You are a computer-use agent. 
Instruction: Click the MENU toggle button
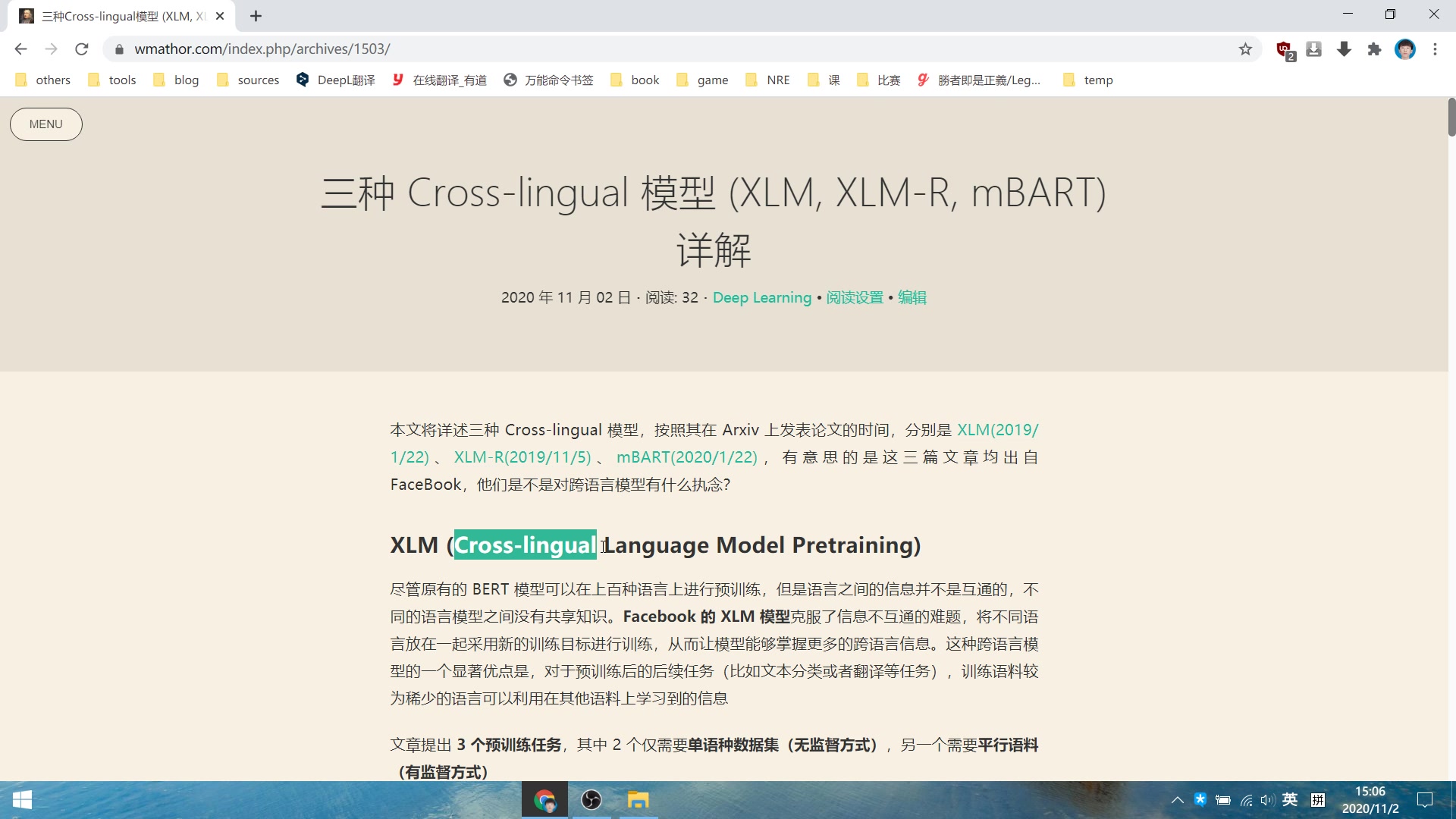(46, 124)
